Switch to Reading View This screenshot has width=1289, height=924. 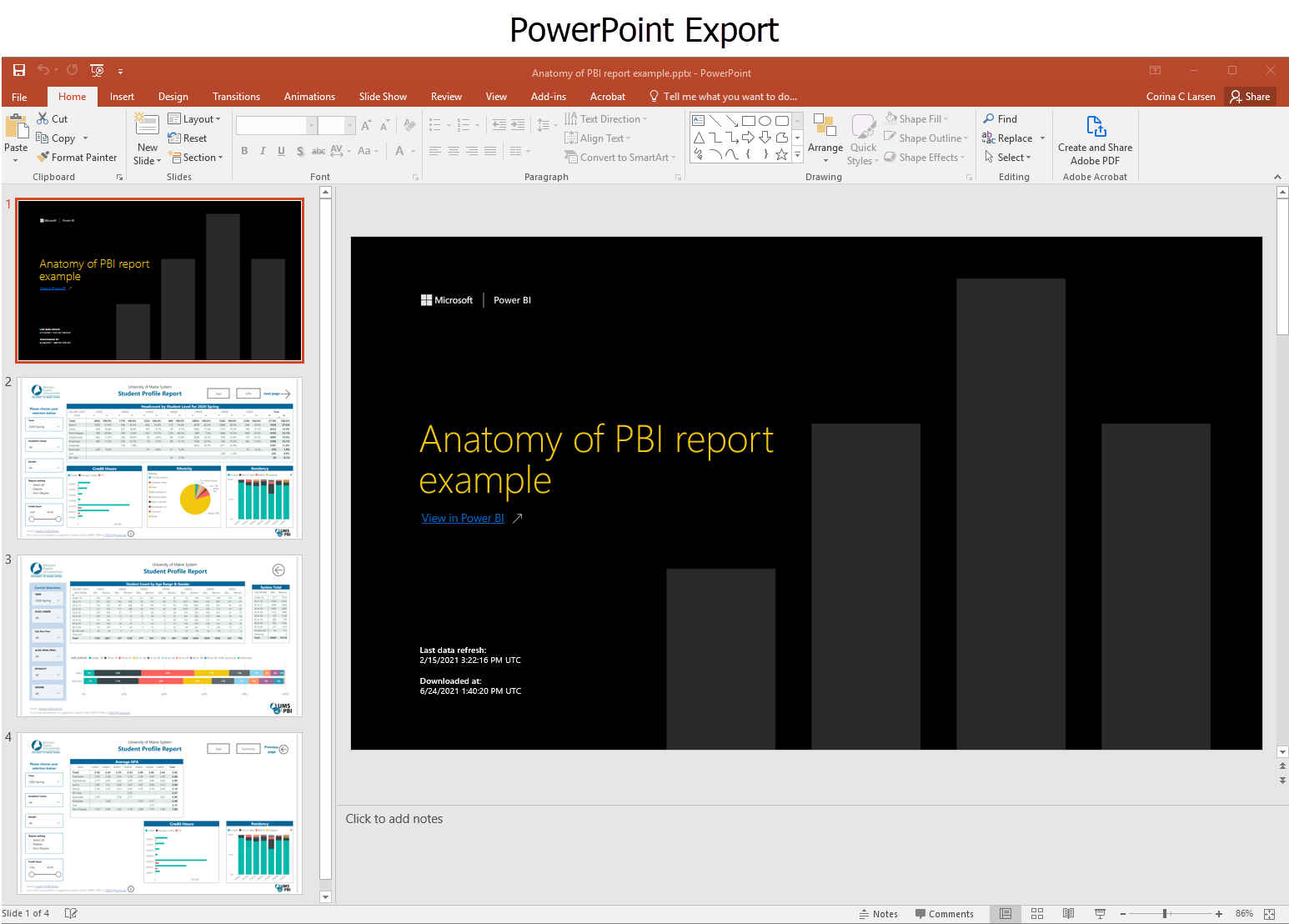tap(1068, 914)
